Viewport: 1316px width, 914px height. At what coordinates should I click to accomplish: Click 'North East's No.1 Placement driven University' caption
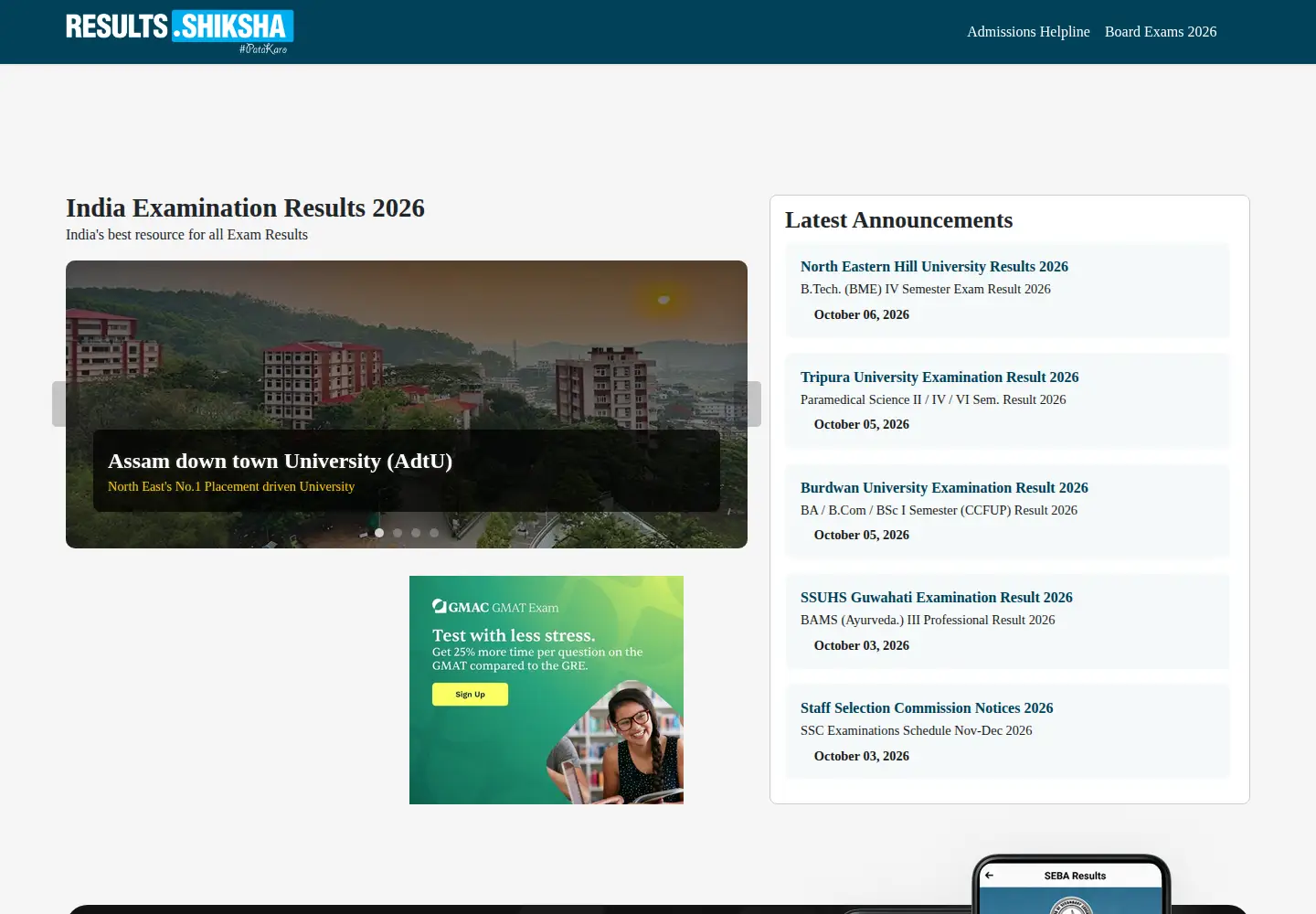(x=231, y=486)
